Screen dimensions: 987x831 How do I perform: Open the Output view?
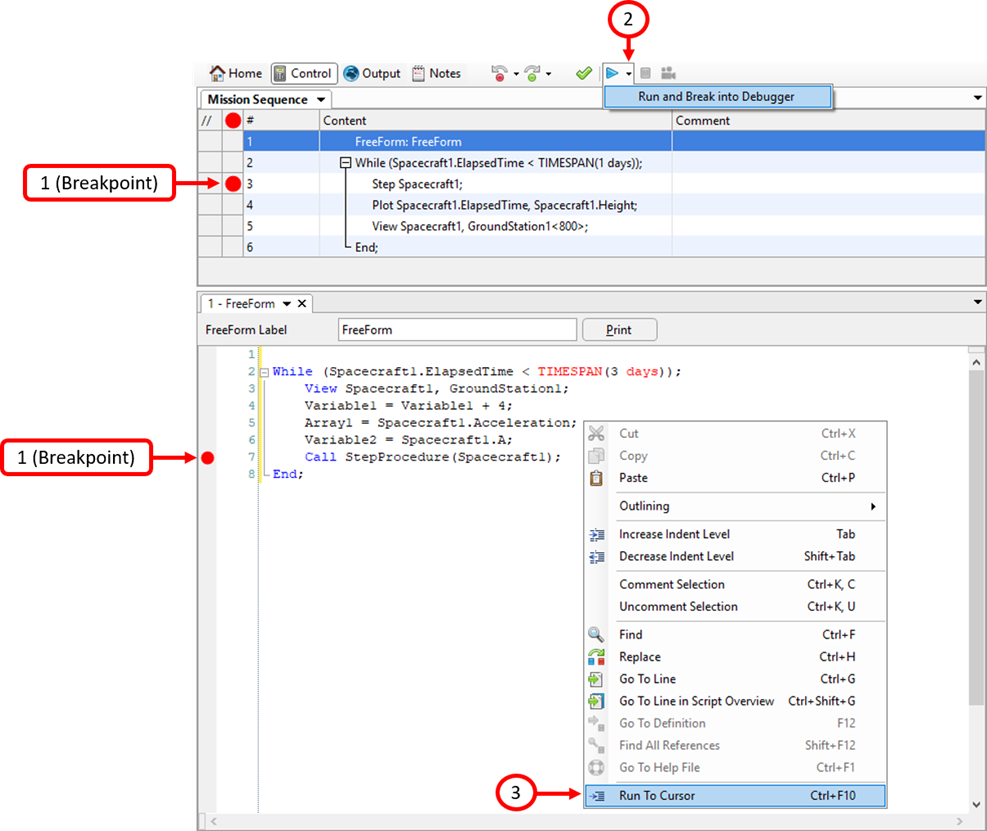point(372,72)
